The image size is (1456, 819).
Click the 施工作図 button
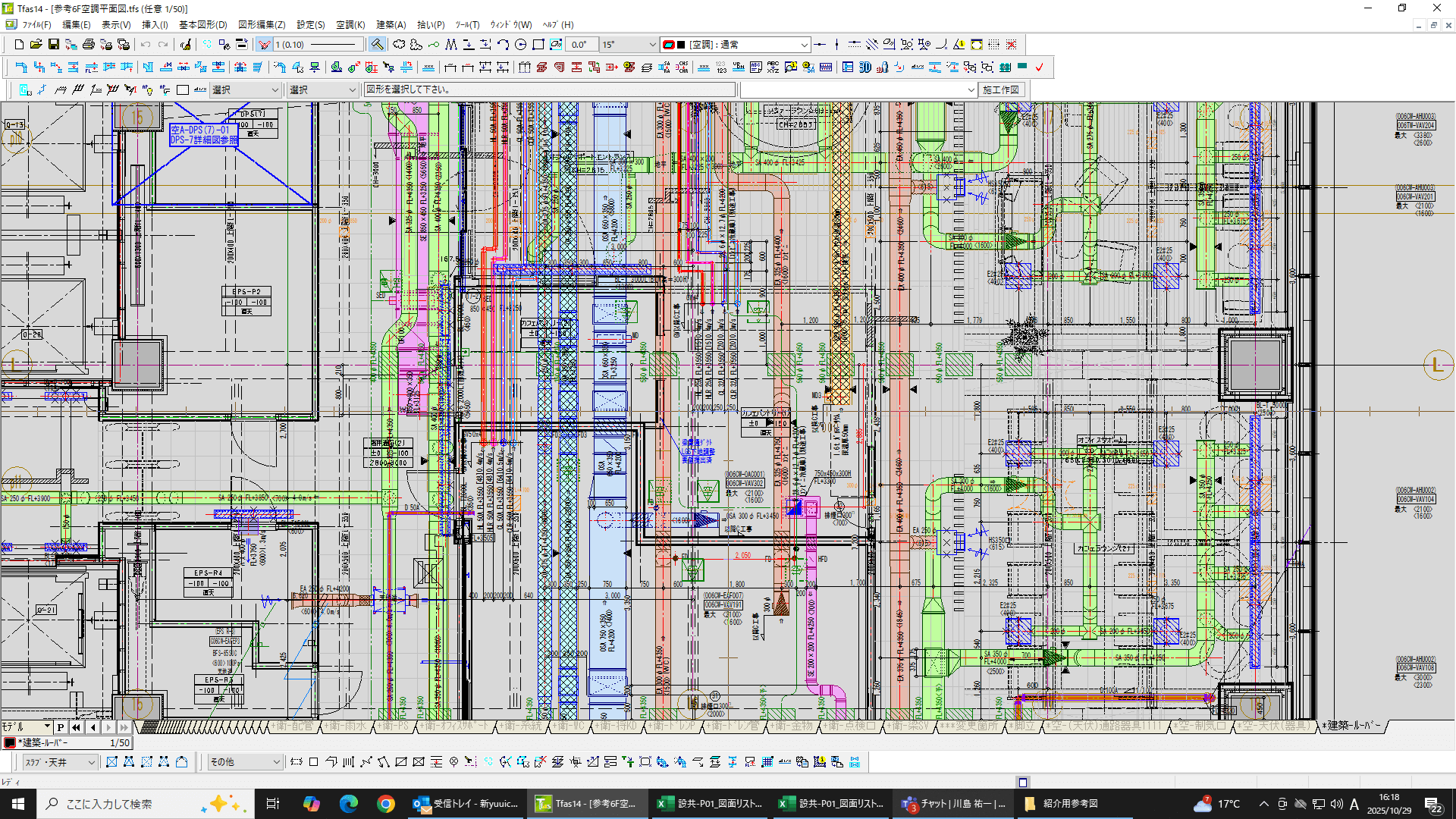coord(1001,89)
